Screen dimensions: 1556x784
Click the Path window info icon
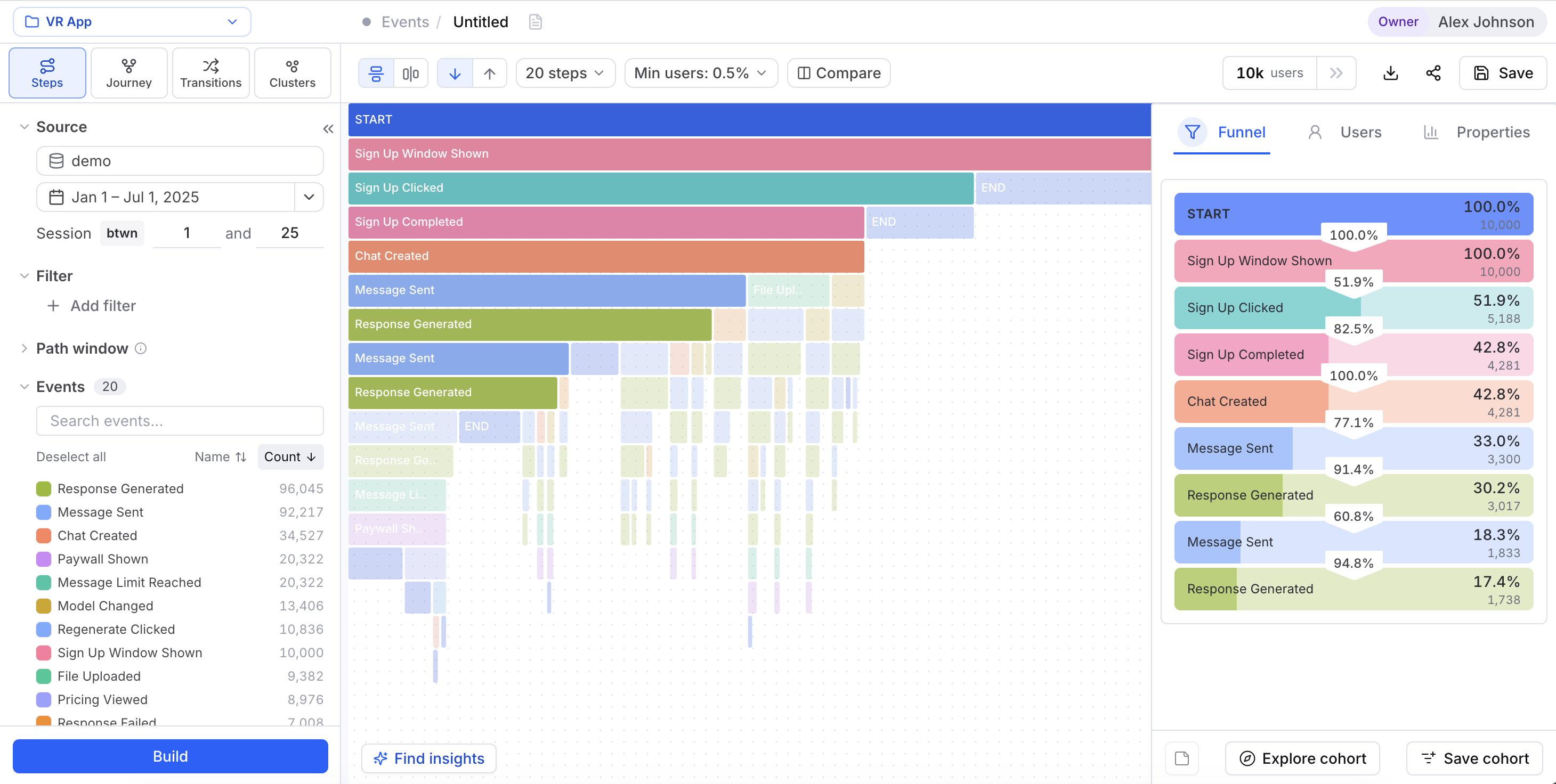tap(141, 348)
